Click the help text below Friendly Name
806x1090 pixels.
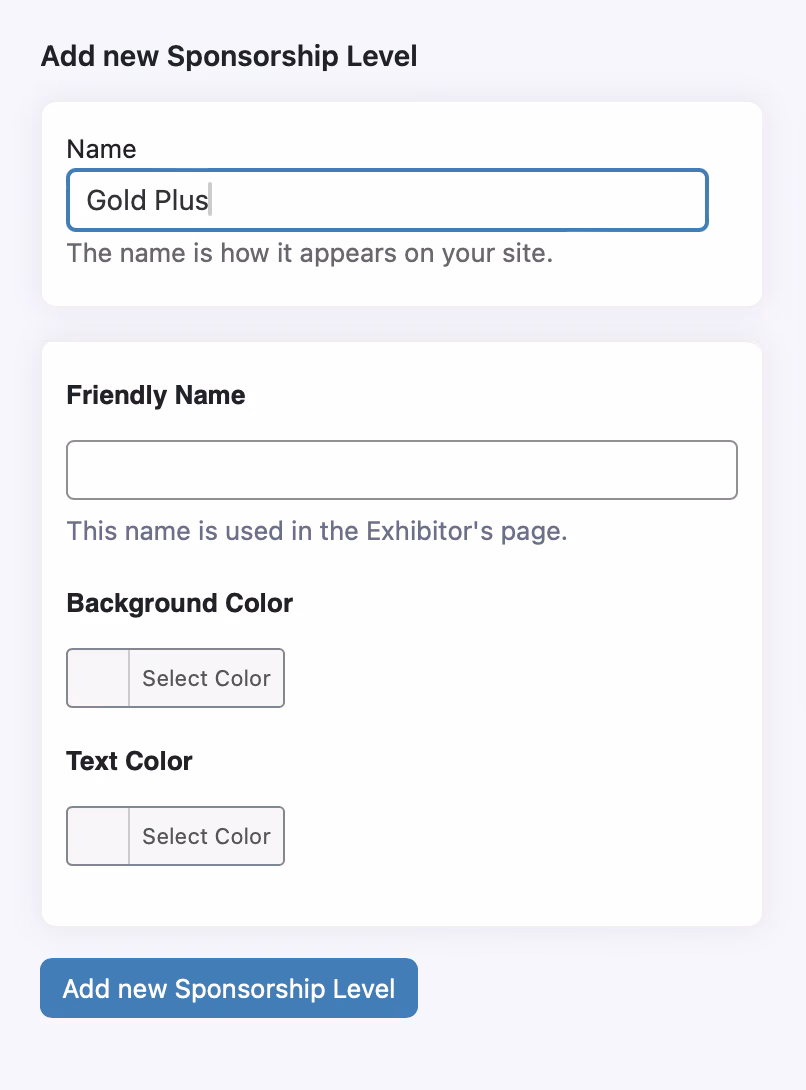(317, 530)
